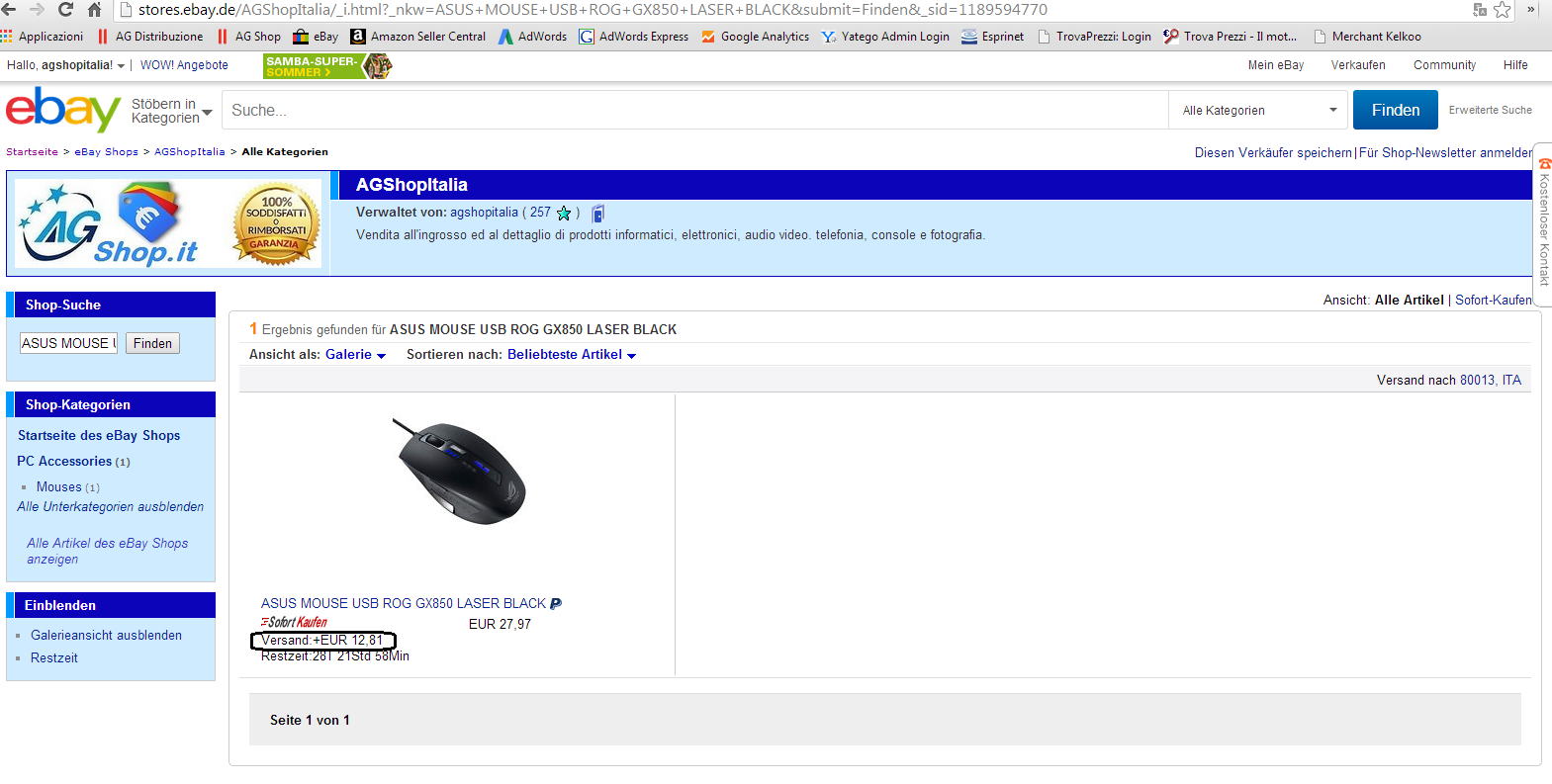The width and height of the screenshot is (1552, 784).
Task: Open the Alle Kategorien dropdown
Action: (x=1259, y=110)
